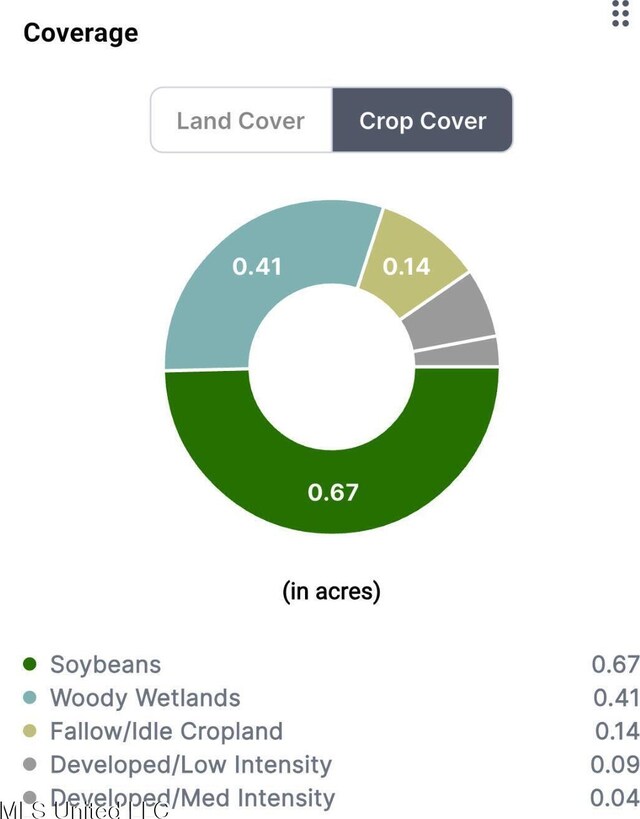640x819 pixels.
Task: Click the Coverage panel heading
Action: [81, 33]
